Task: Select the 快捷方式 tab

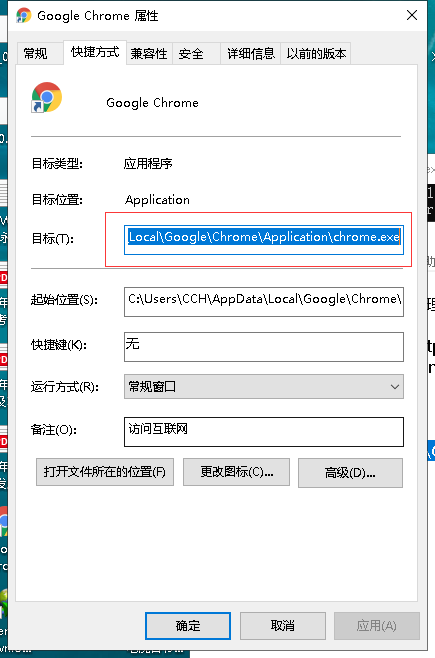Action: (95, 52)
